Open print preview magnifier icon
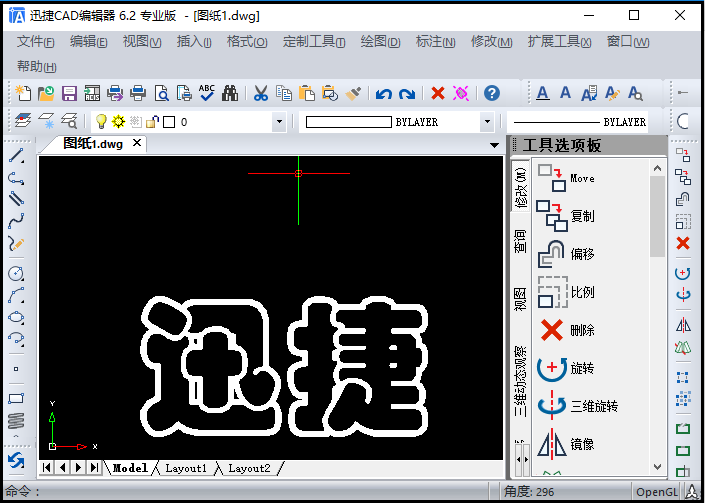 [161, 93]
